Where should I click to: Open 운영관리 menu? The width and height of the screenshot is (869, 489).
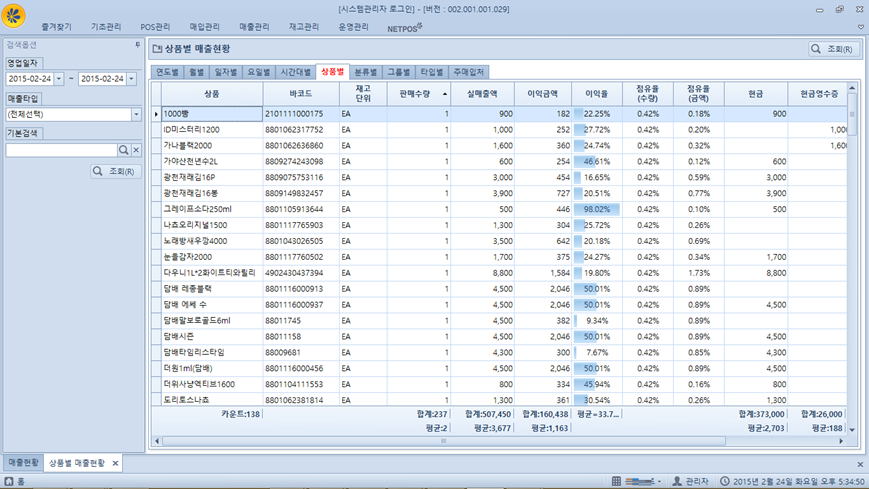[x=354, y=27]
